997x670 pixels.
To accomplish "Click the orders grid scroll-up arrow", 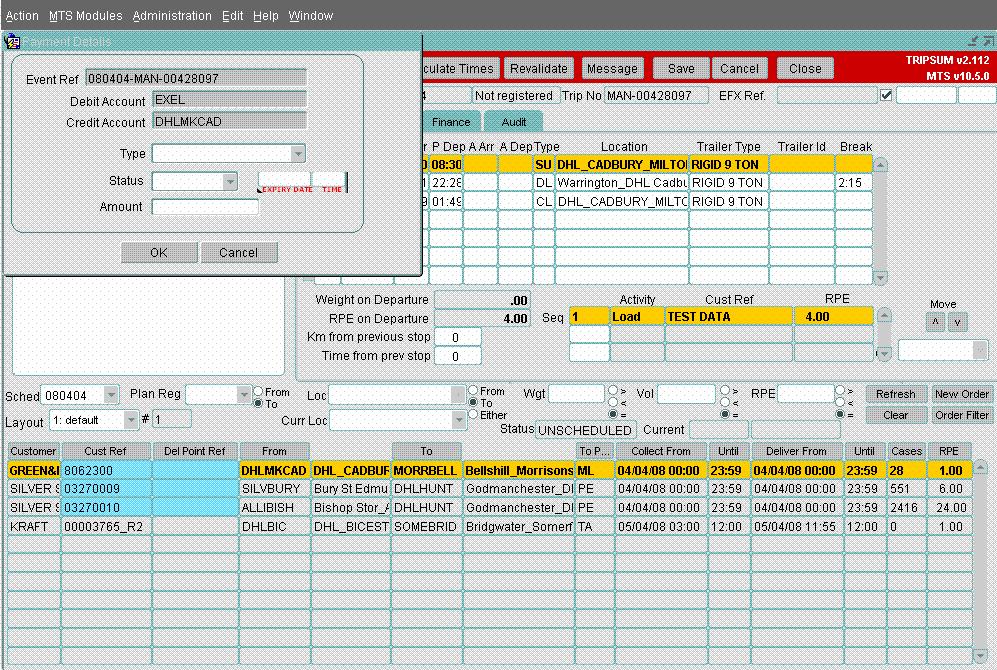I will coord(980,468).
